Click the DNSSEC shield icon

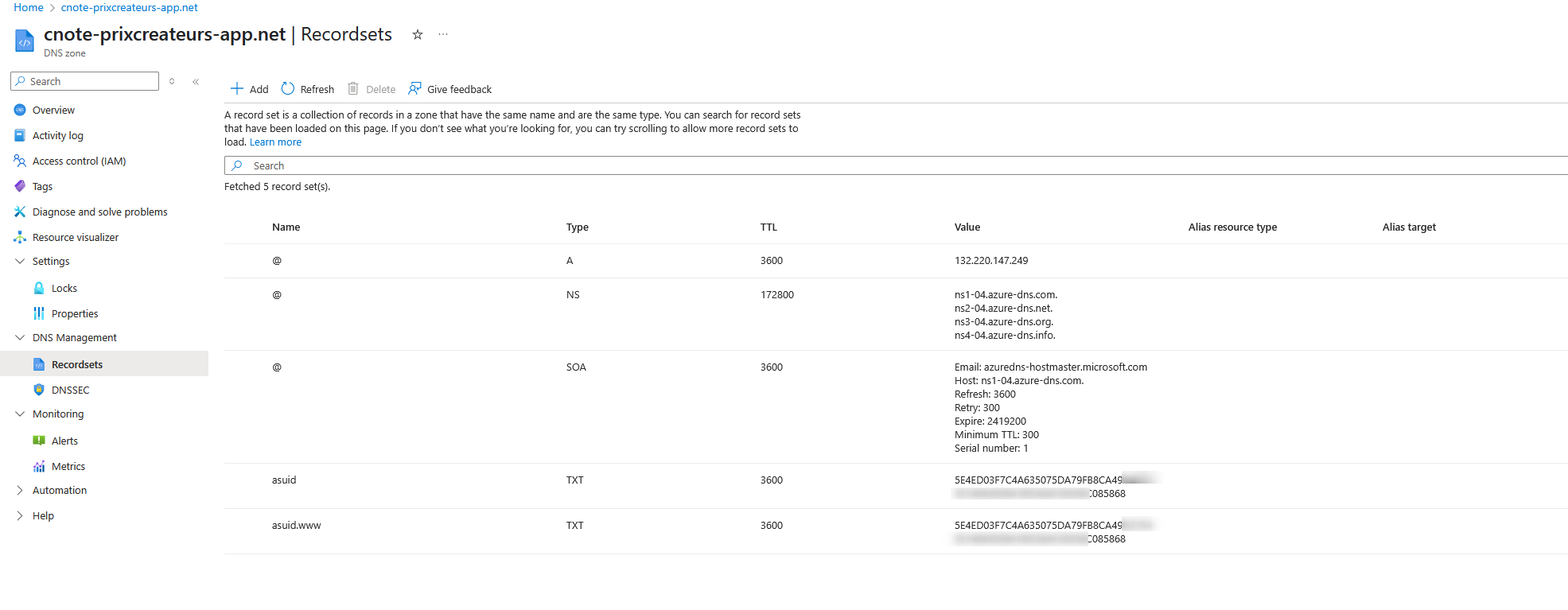pyautogui.click(x=39, y=390)
